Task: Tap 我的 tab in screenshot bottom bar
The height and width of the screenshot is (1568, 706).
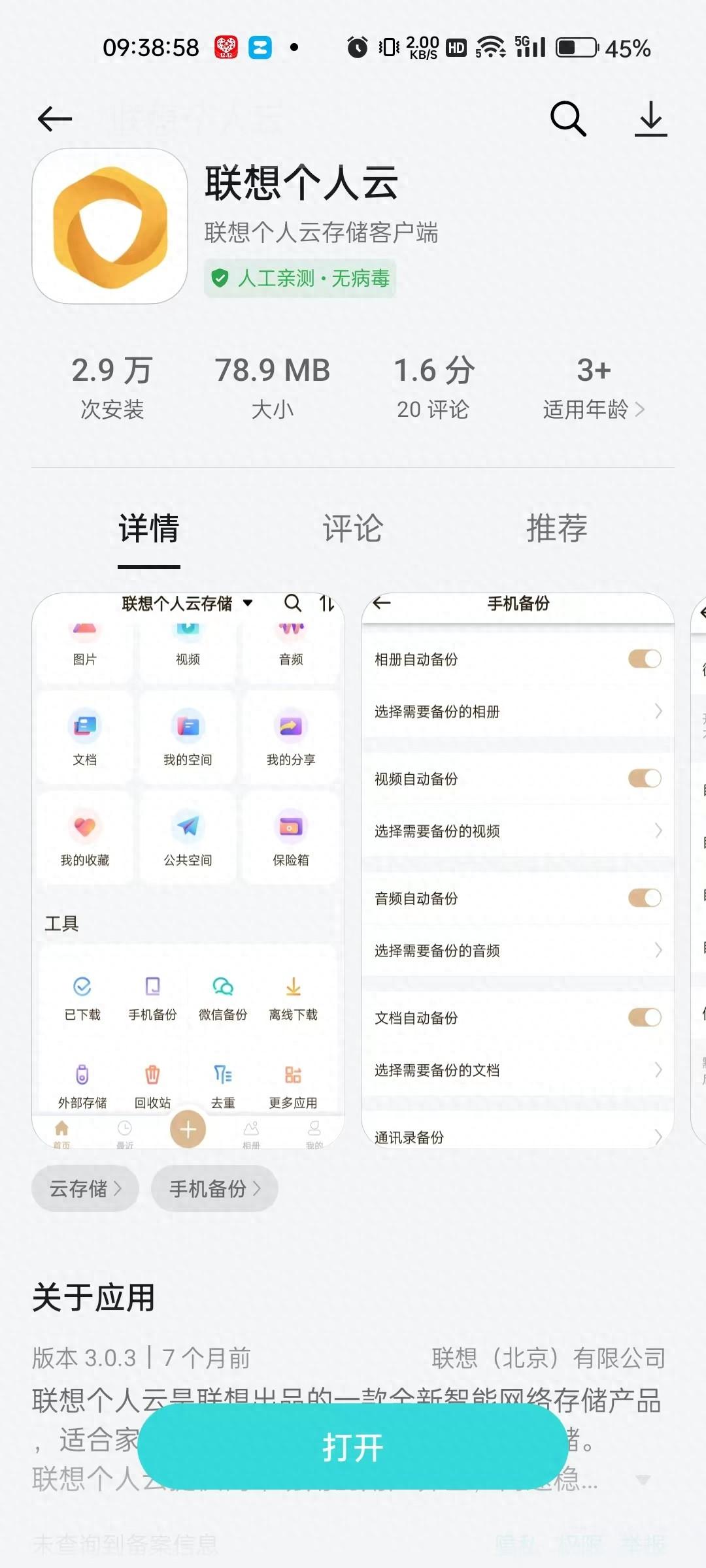Action: click(x=314, y=1134)
